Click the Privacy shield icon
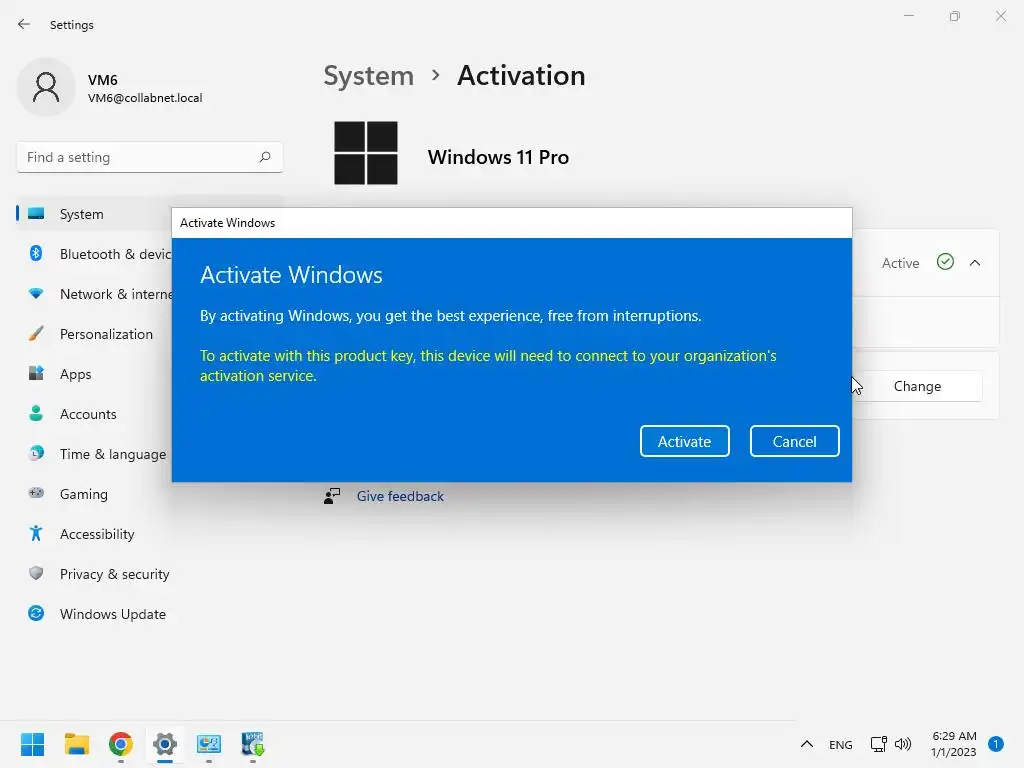 click(36, 573)
